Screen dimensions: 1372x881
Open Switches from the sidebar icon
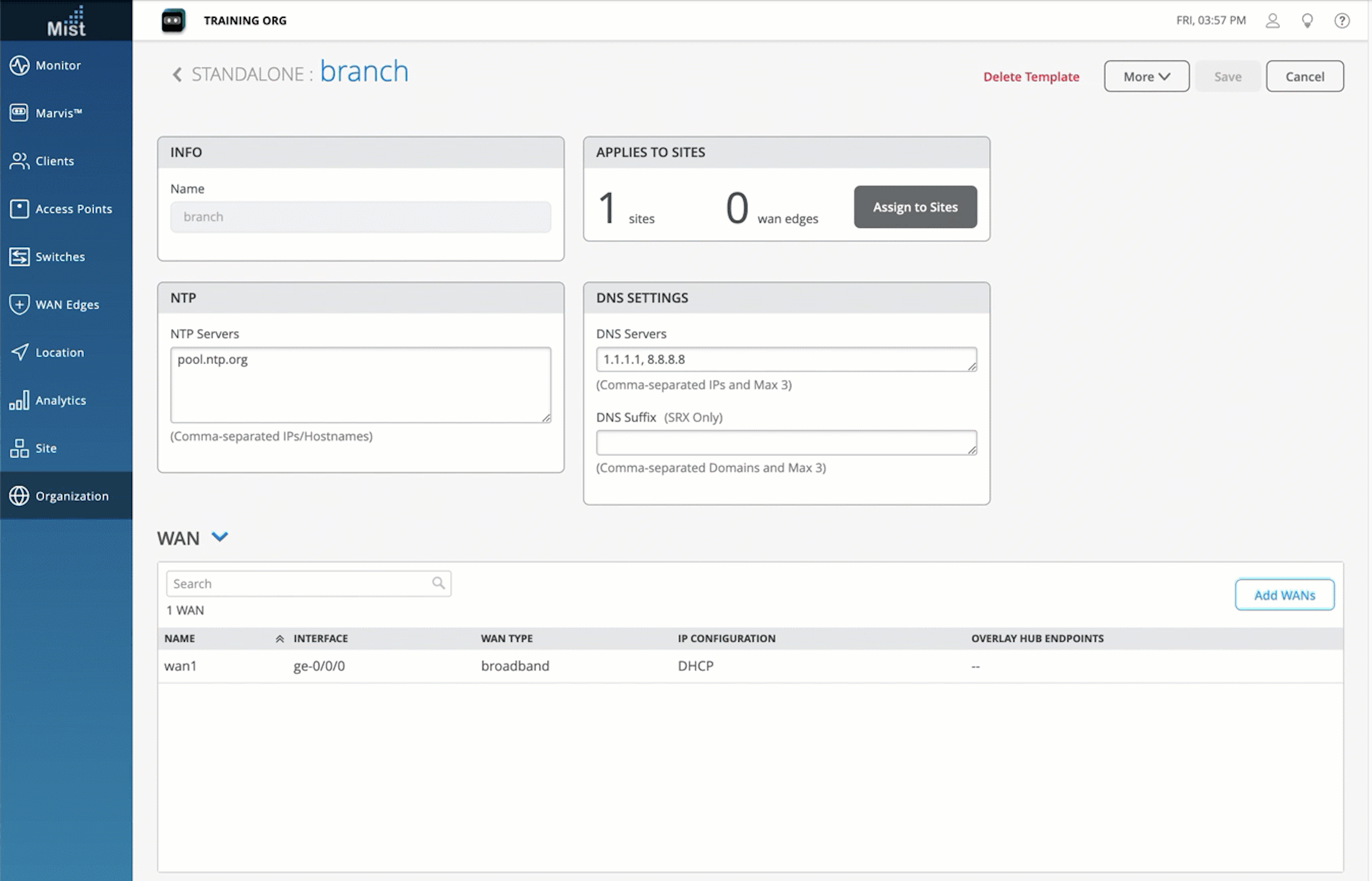point(19,257)
